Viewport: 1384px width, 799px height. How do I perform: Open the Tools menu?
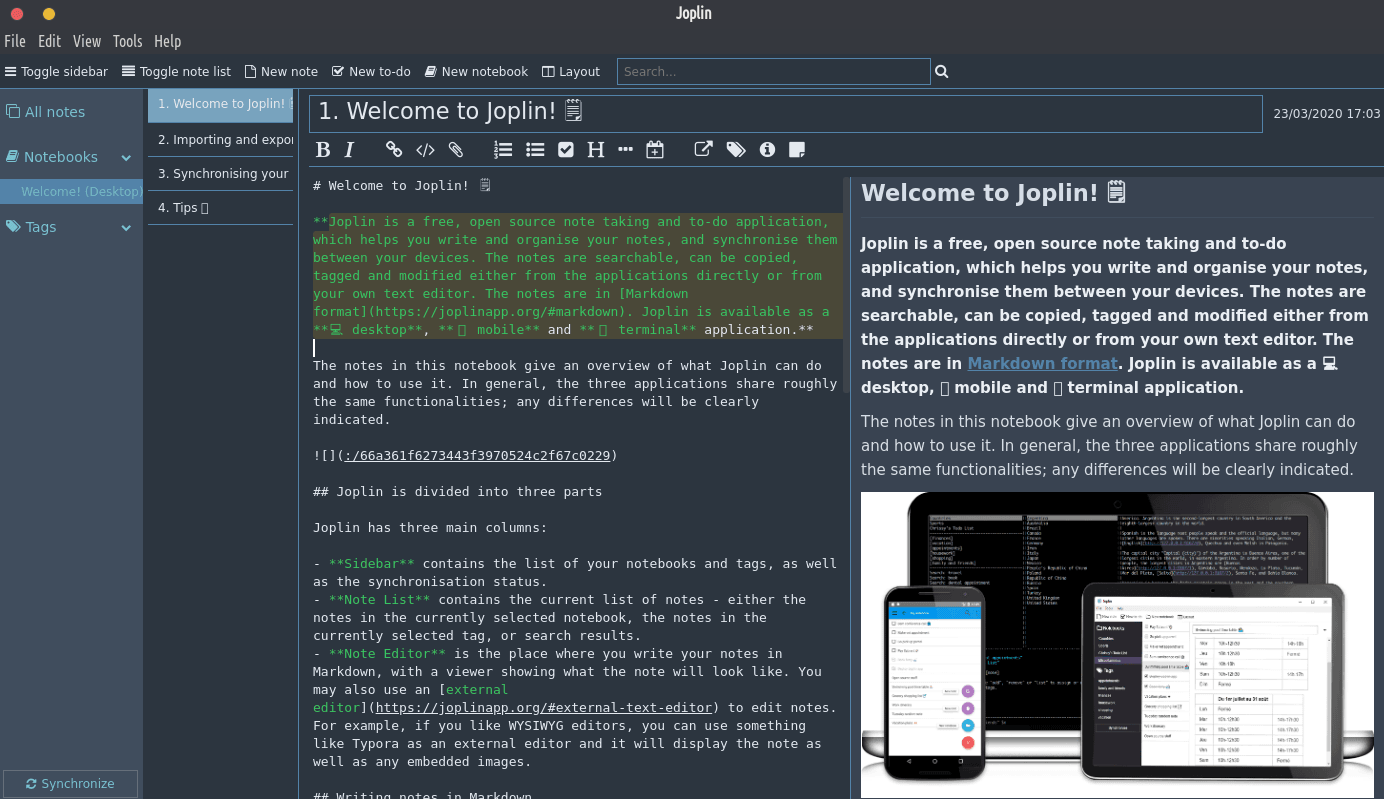point(127,41)
